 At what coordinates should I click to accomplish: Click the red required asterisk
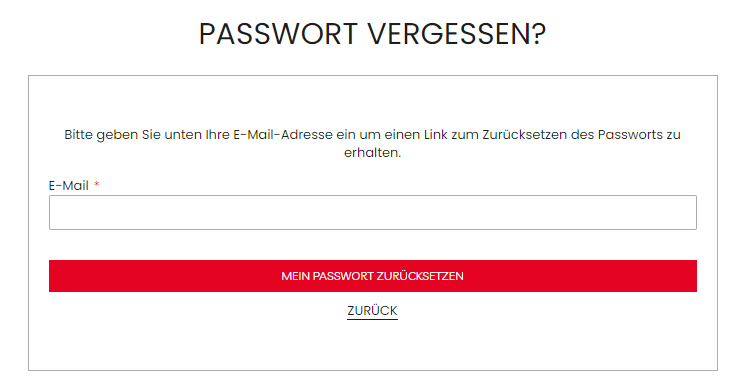coord(96,185)
